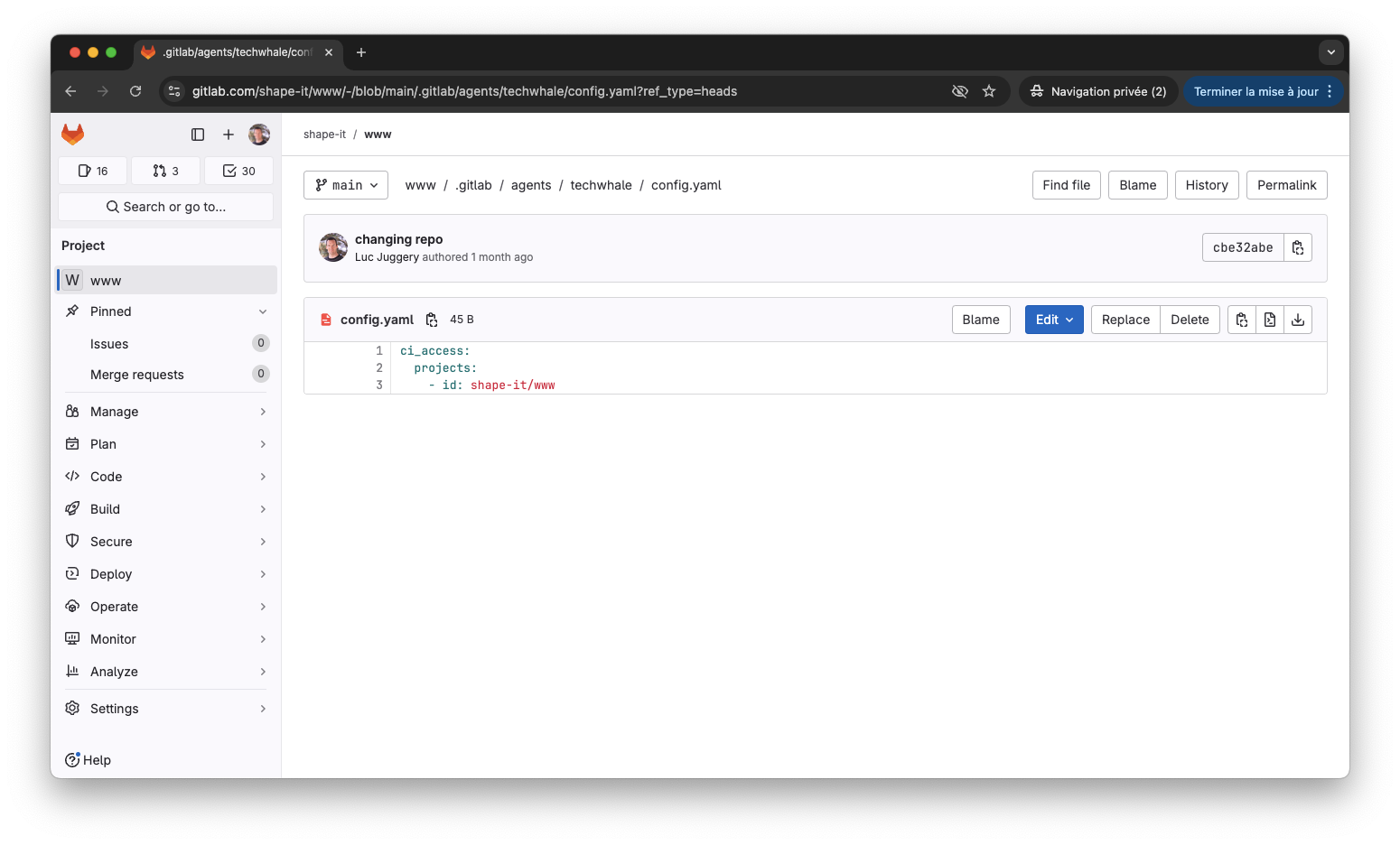Screen dimensions: 1400x845
Task: Go to shape-it breadcrumb group
Action: (x=324, y=135)
